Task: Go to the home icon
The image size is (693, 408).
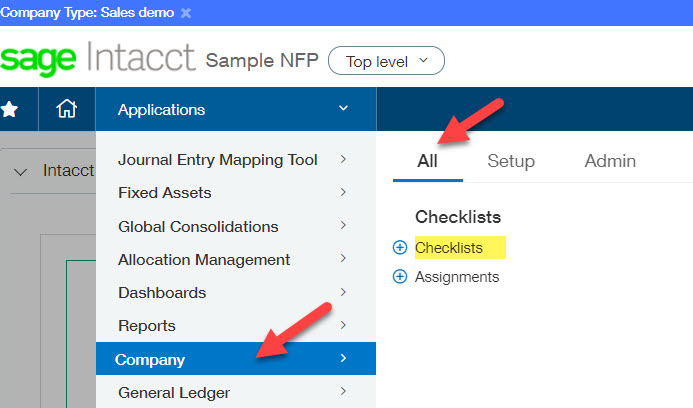Action: click(x=66, y=110)
